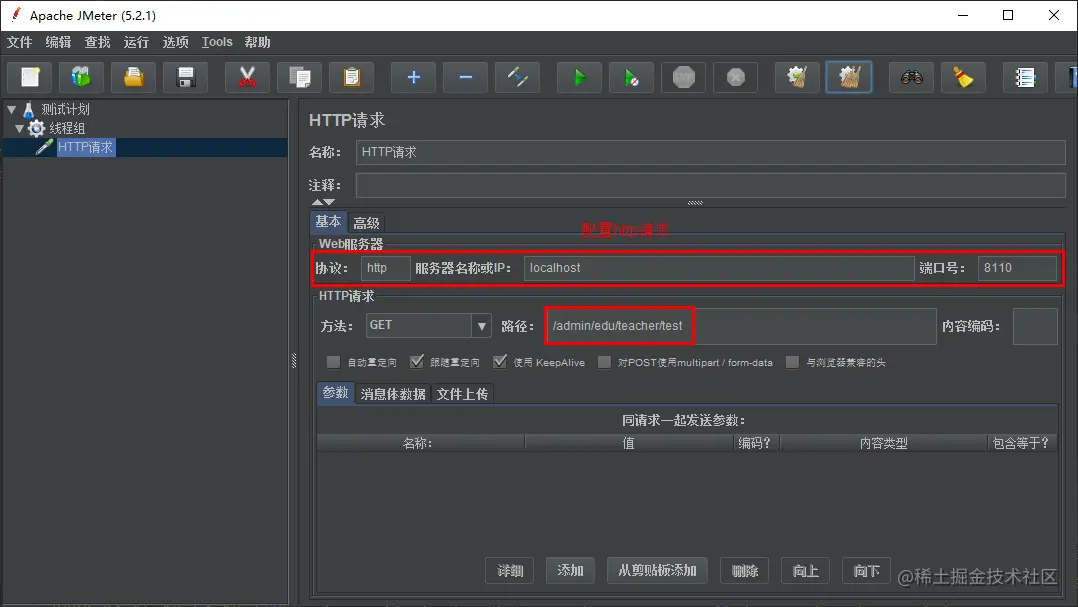Screen dimensions: 1078x607
Task: Switch to the 基本 tab
Action: [328, 221]
